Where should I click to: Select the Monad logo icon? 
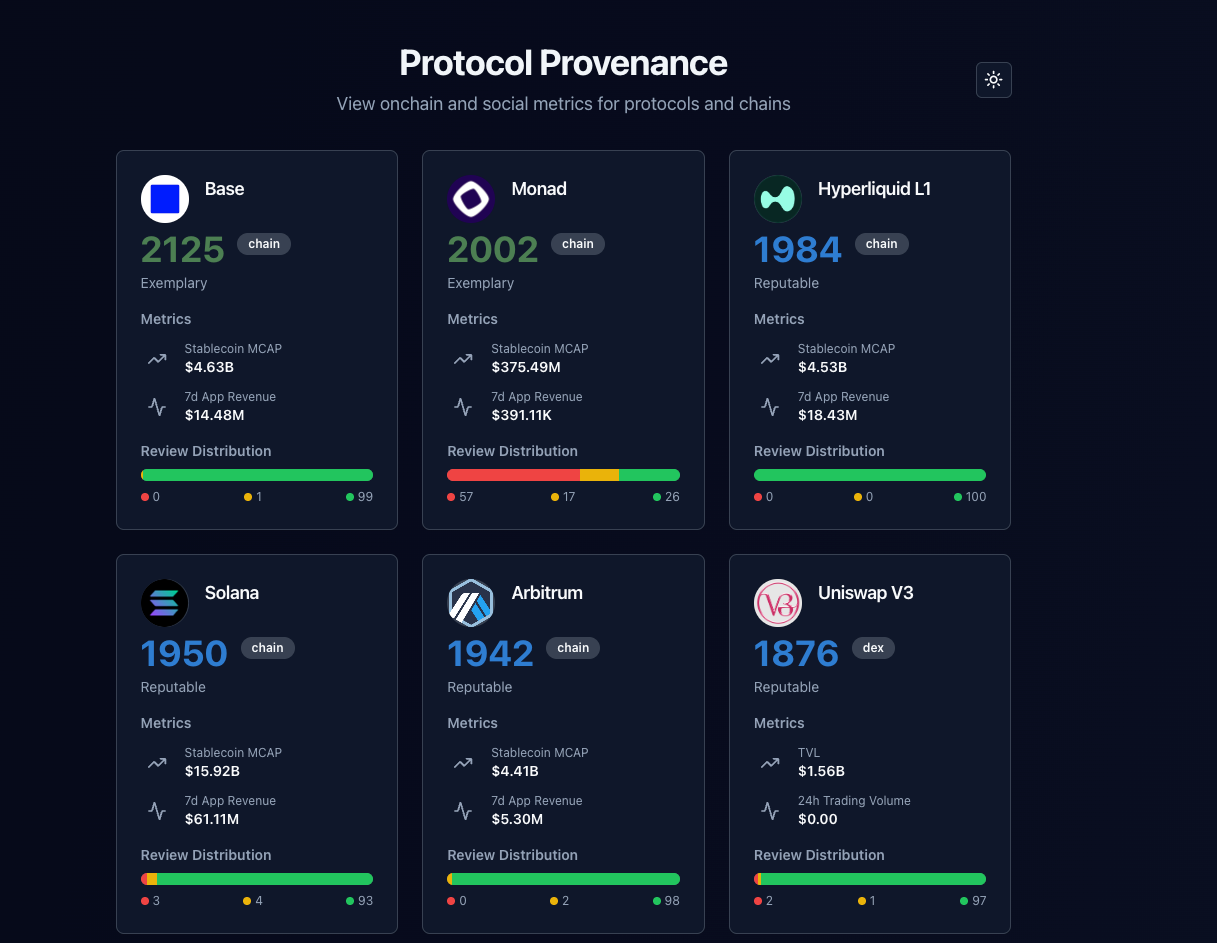point(471,199)
